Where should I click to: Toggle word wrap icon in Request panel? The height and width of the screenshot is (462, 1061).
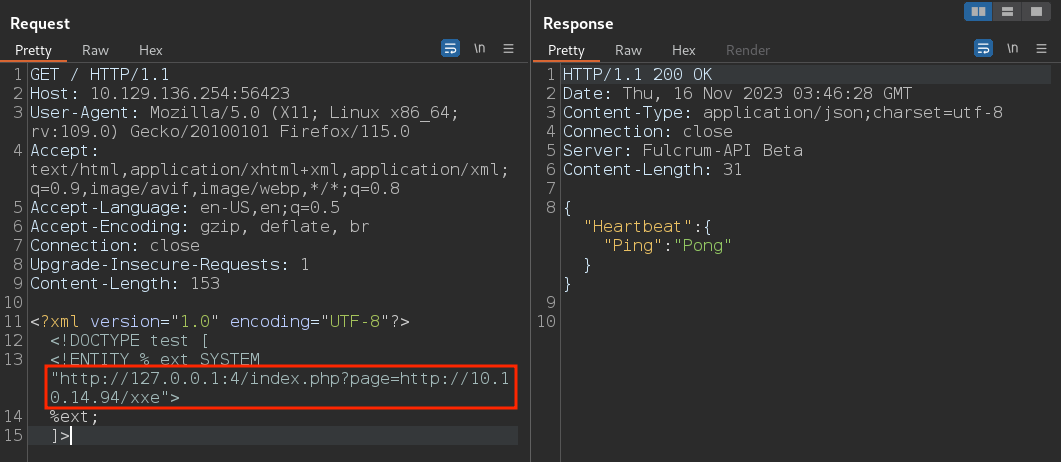coord(450,49)
